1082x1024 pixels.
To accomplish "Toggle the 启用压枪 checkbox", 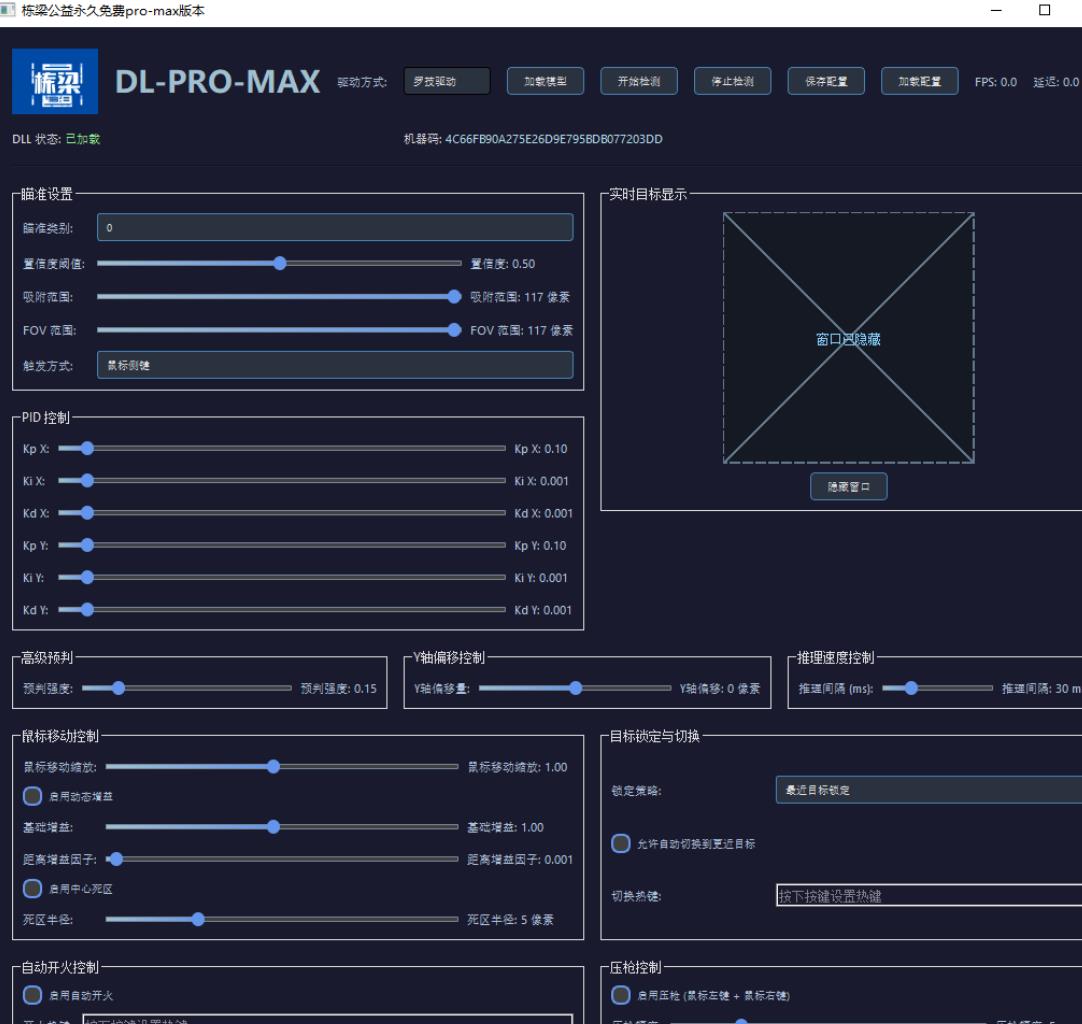I will [621, 994].
